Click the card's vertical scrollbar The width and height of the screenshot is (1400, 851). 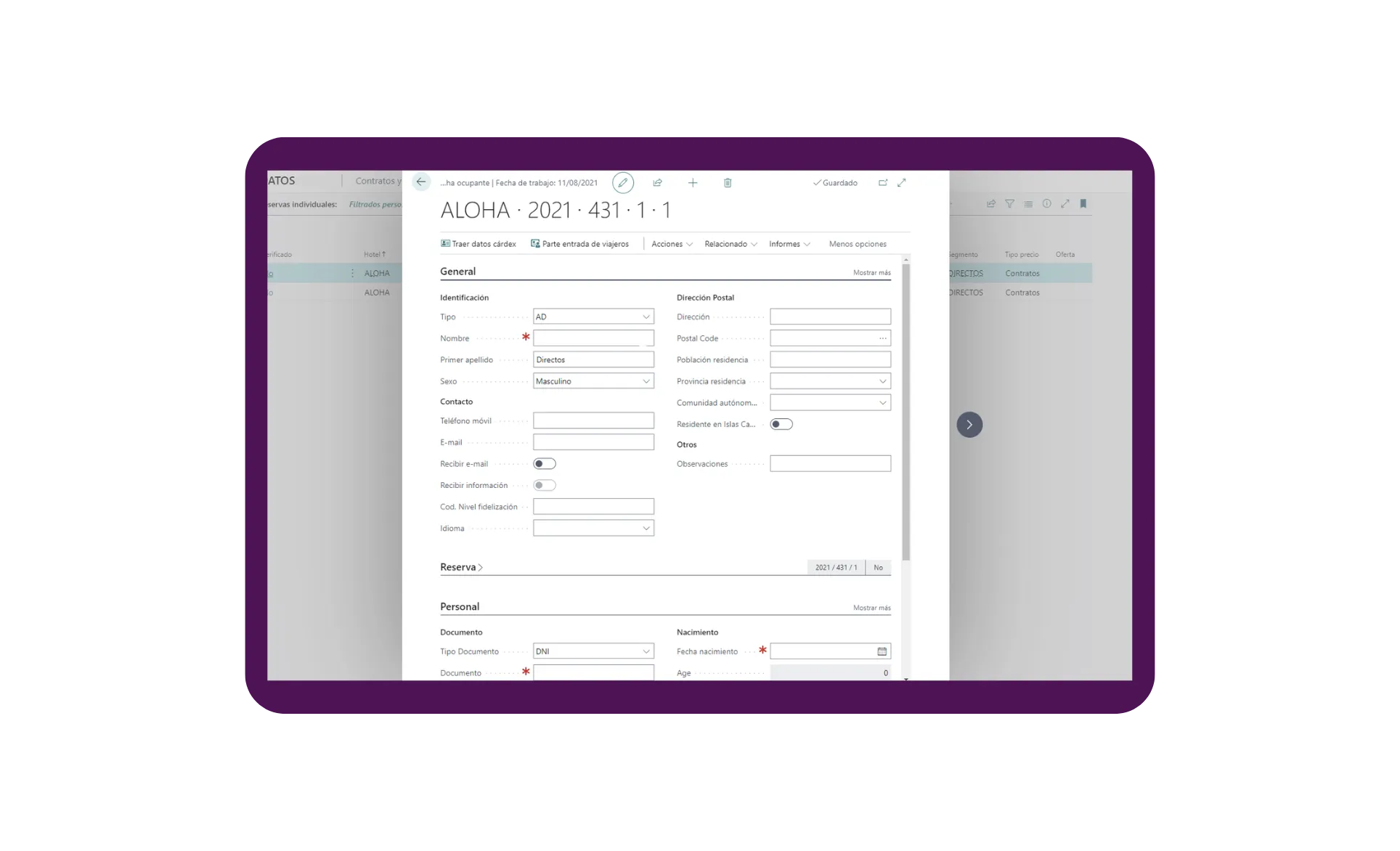click(905, 412)
